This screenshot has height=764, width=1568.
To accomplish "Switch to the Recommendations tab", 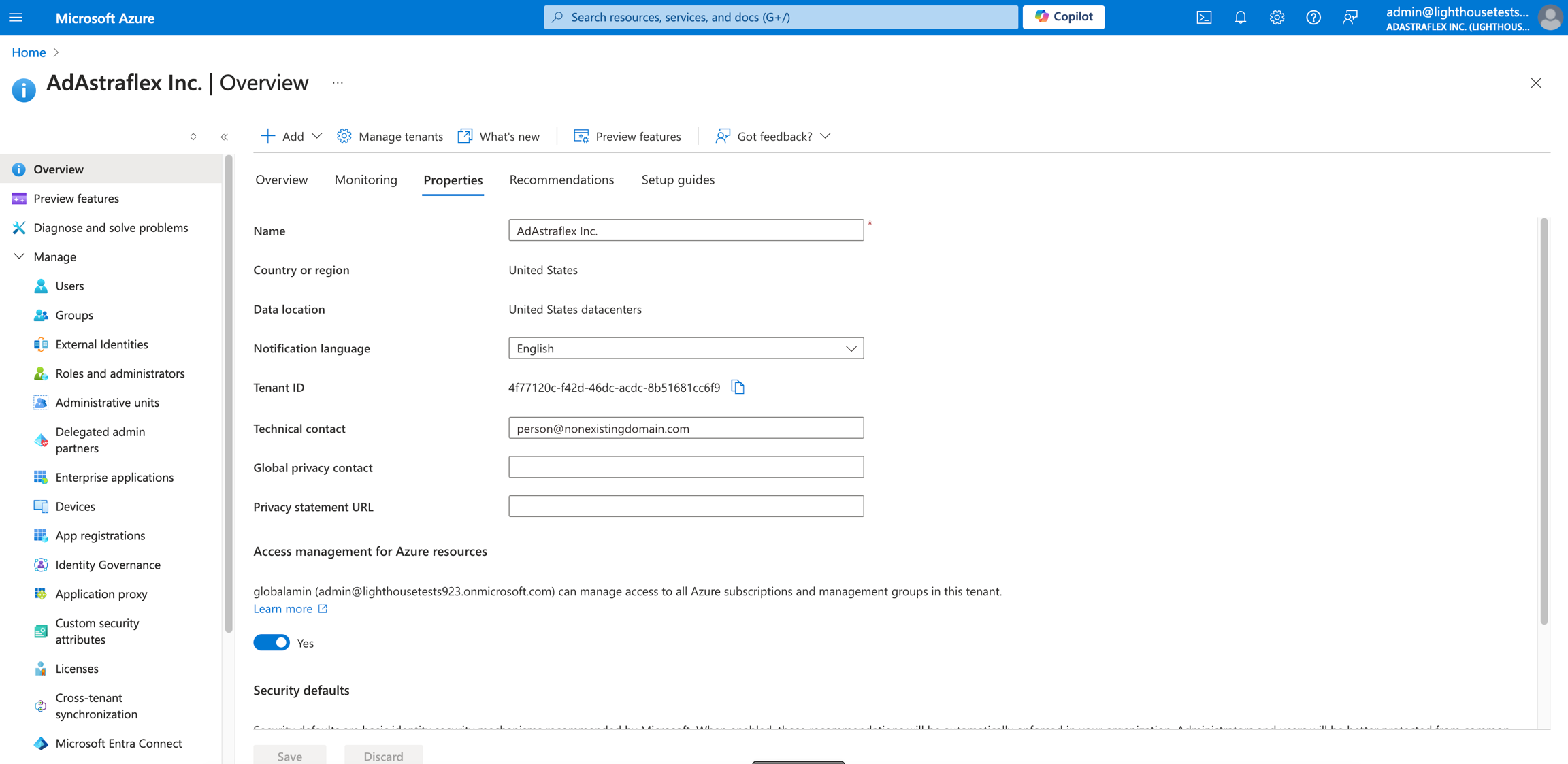I will [x=561, y=180].
